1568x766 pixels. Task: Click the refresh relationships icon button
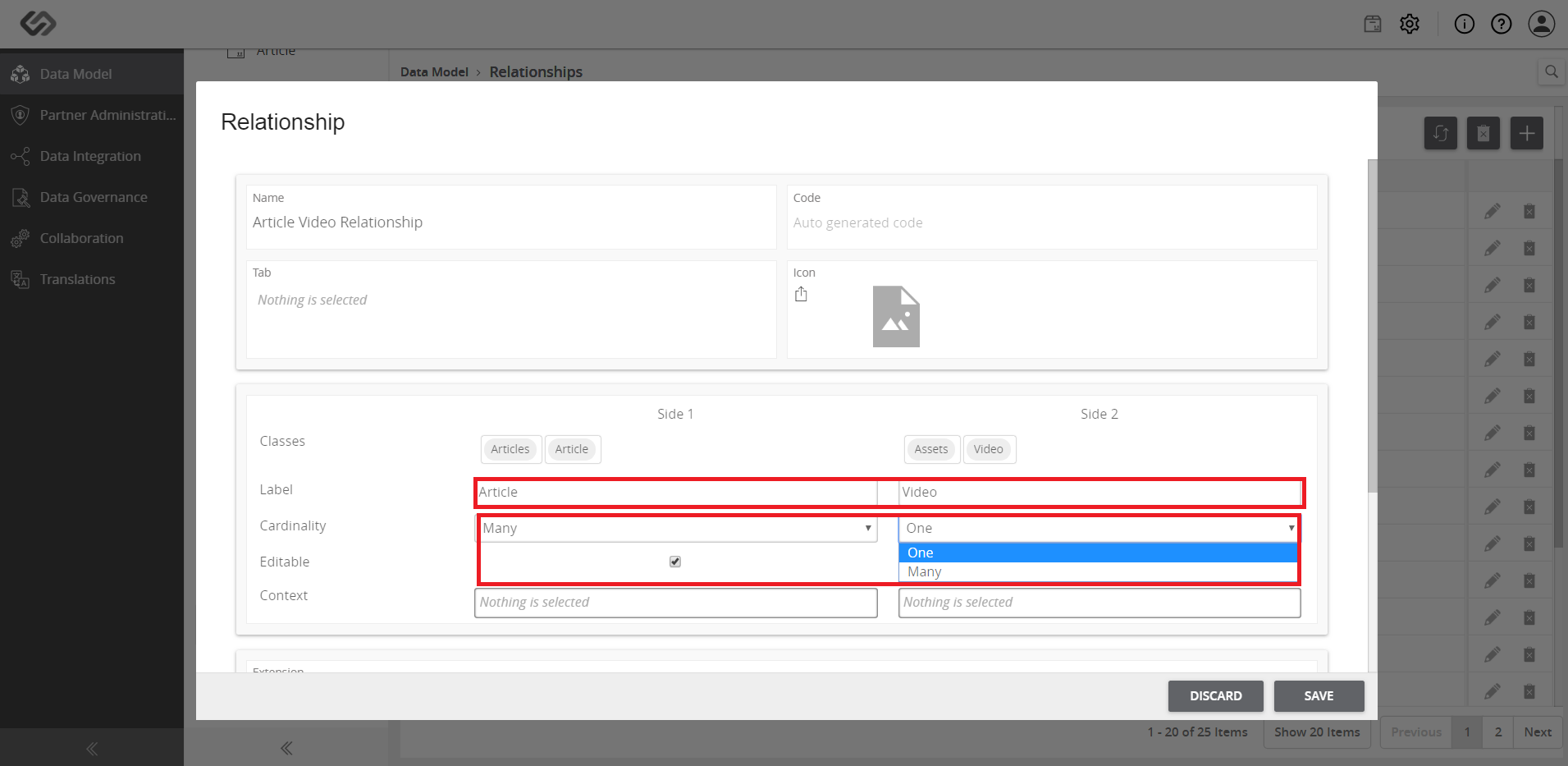[1441, 133]
